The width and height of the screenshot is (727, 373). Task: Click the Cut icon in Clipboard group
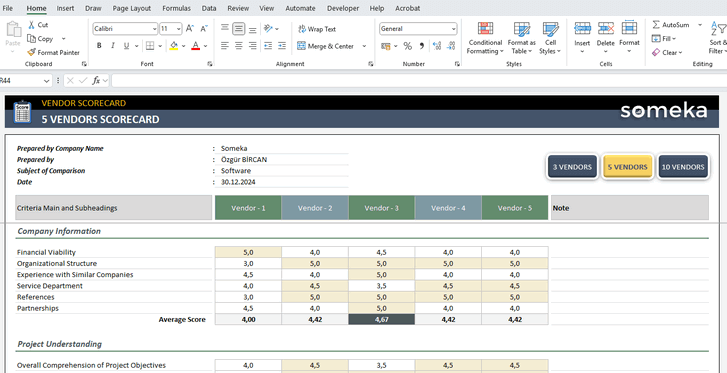pyautogui.click(x=32, y=25)
